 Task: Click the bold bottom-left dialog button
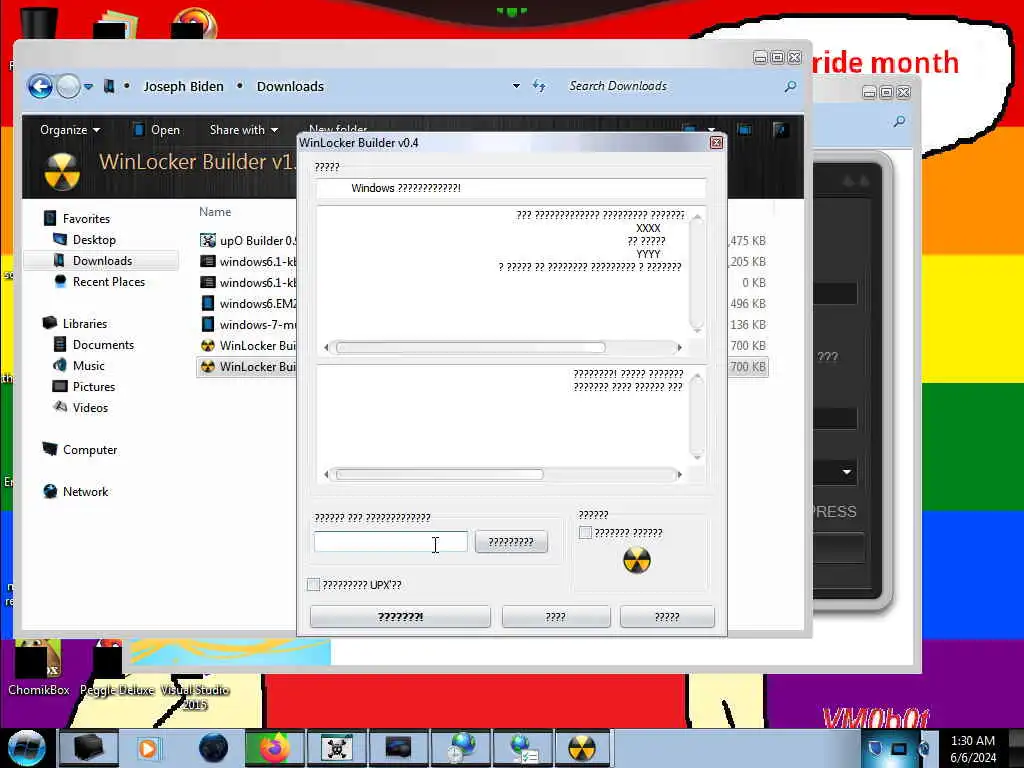(400, 616)
